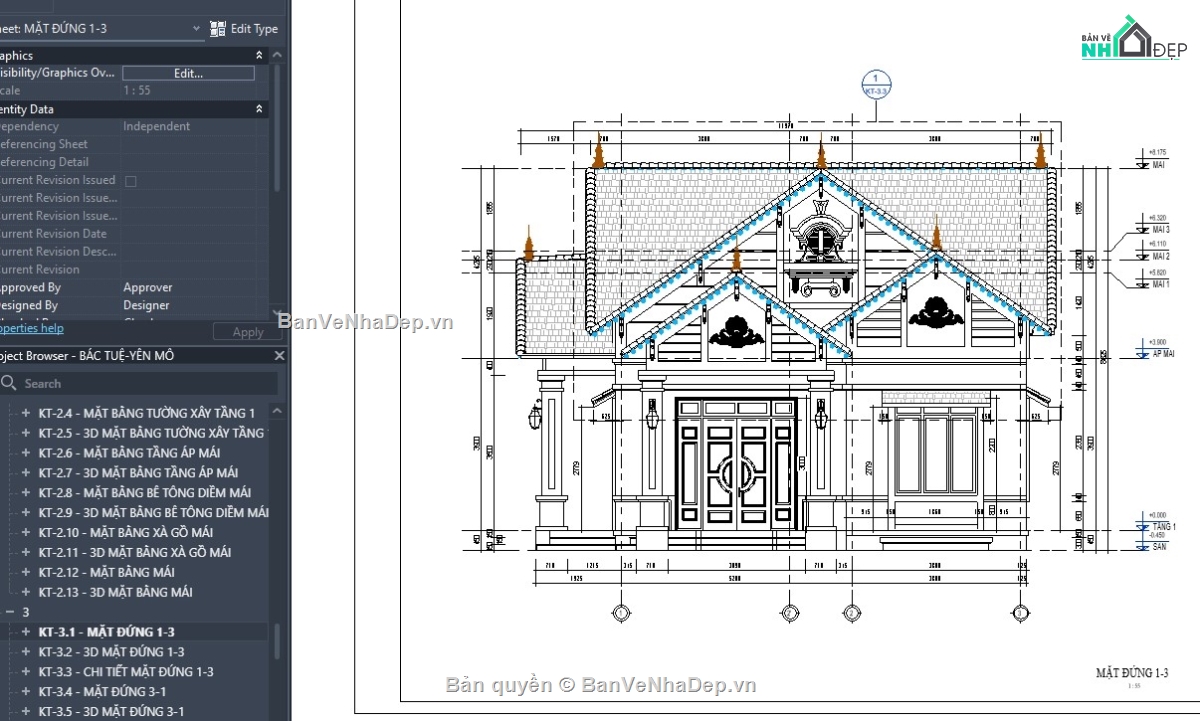Viewport: 1200px width, 721px height.
Task: Click the Project Browser title 'BÁC TUỆ-YÊN MÔ'
Action: [127, 356]
